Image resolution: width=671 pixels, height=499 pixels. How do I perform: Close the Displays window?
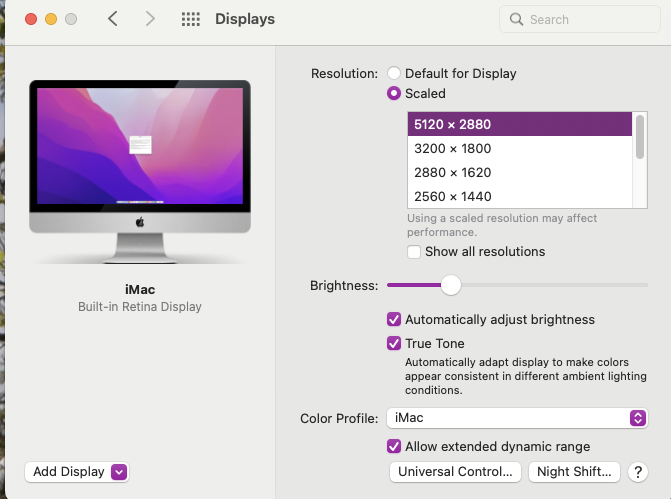[x=31, y=19]
